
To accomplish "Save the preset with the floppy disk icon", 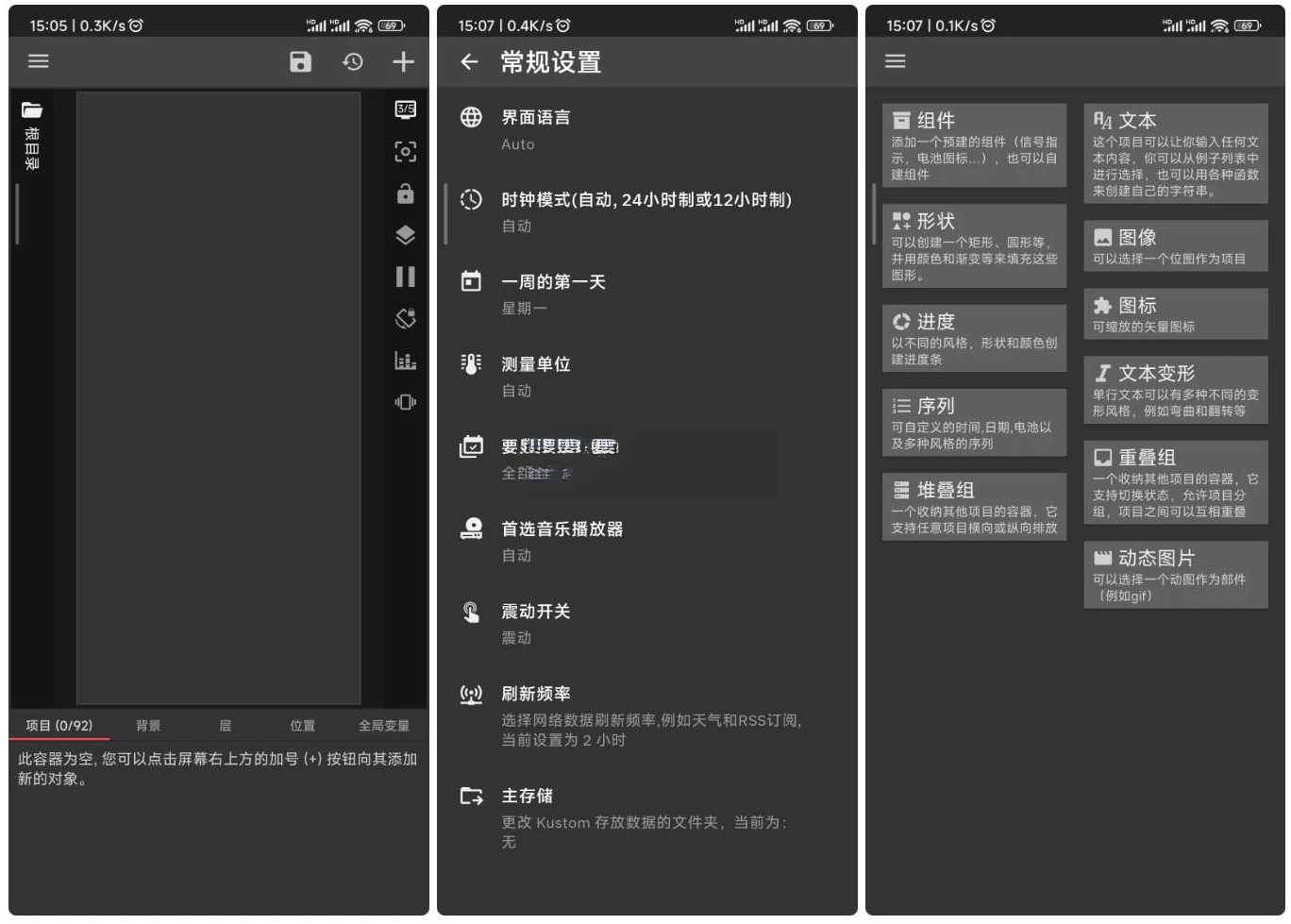I will (x=300, y=62).
